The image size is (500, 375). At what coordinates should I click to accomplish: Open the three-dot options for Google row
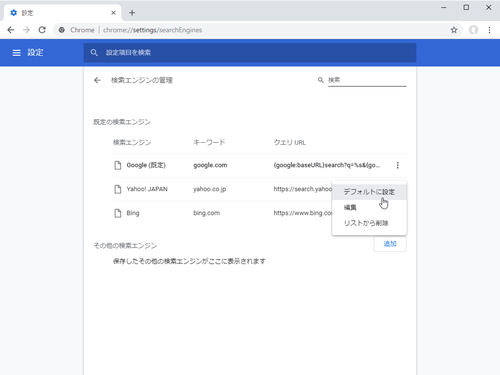pyautogui.click(x=397, y=165)
